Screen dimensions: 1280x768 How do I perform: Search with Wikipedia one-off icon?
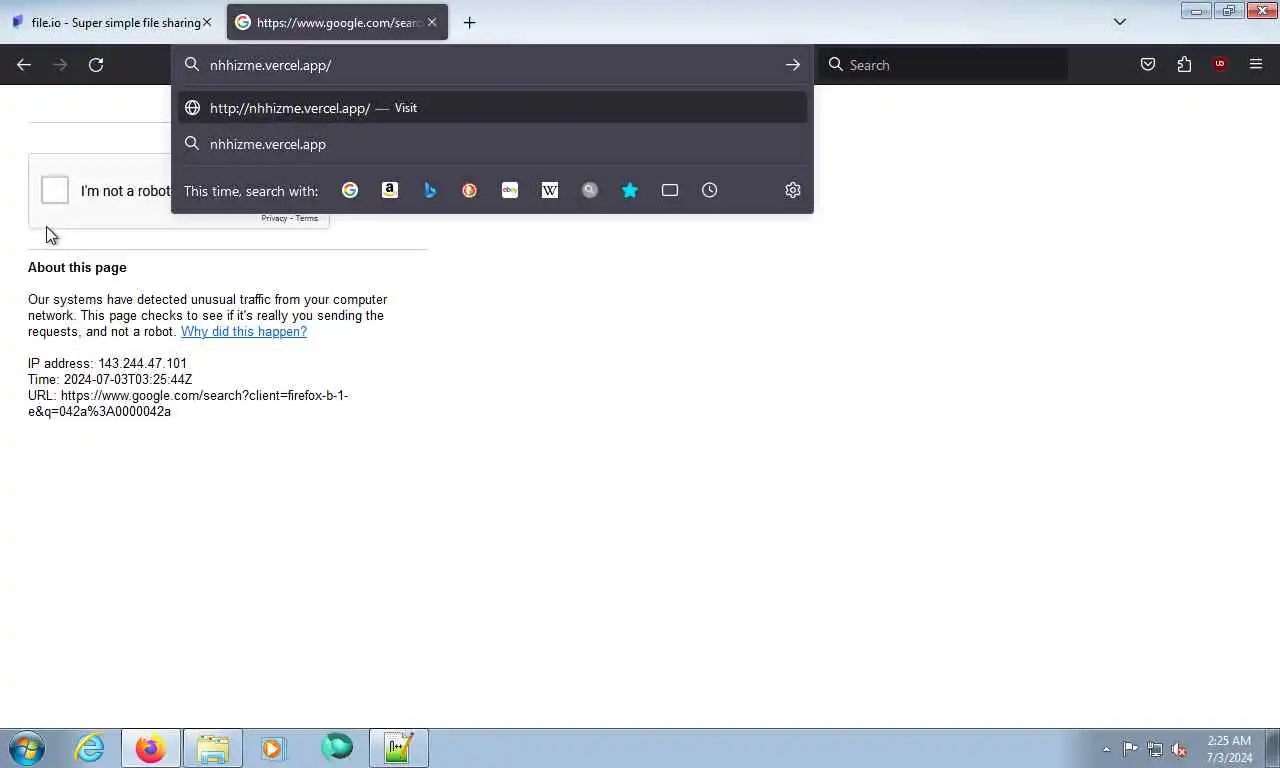(550, 190)
